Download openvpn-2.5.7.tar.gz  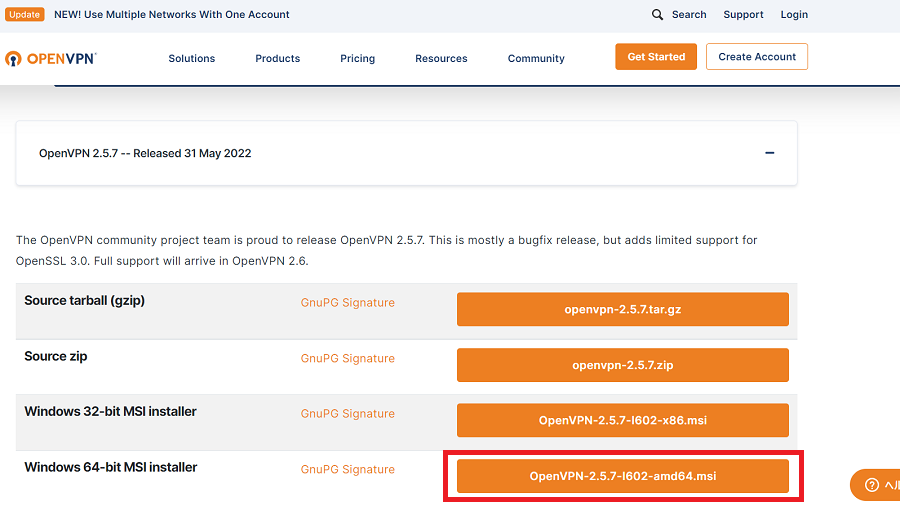[622, 310]
